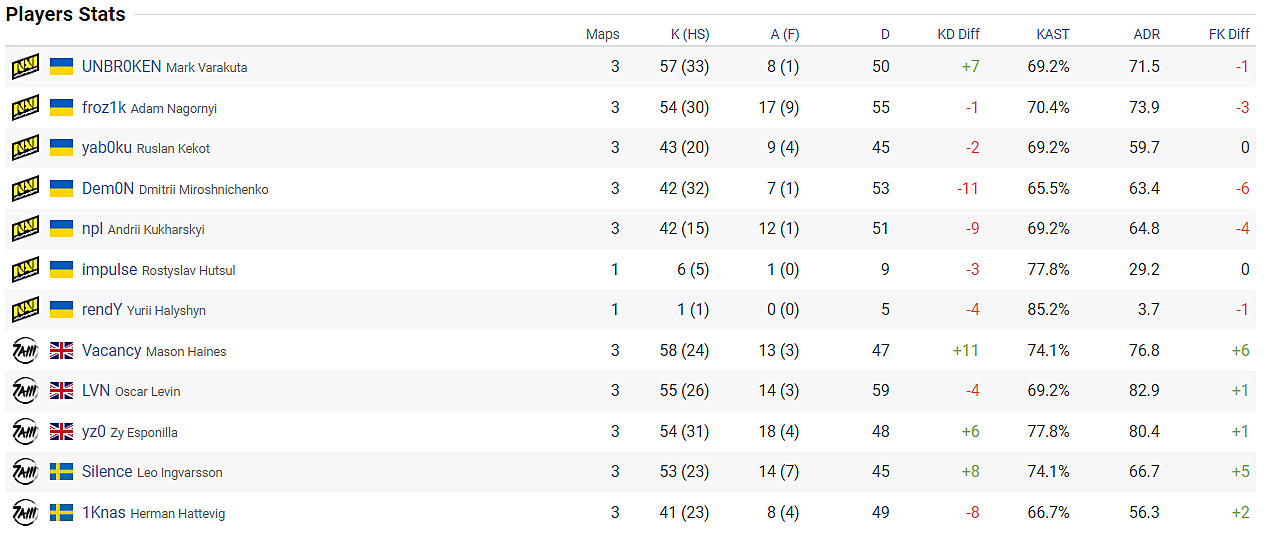The height and width of the screenshot is (544, 1280).
Task: Click UK flag icon beside LVN
Action: [62, 391]
